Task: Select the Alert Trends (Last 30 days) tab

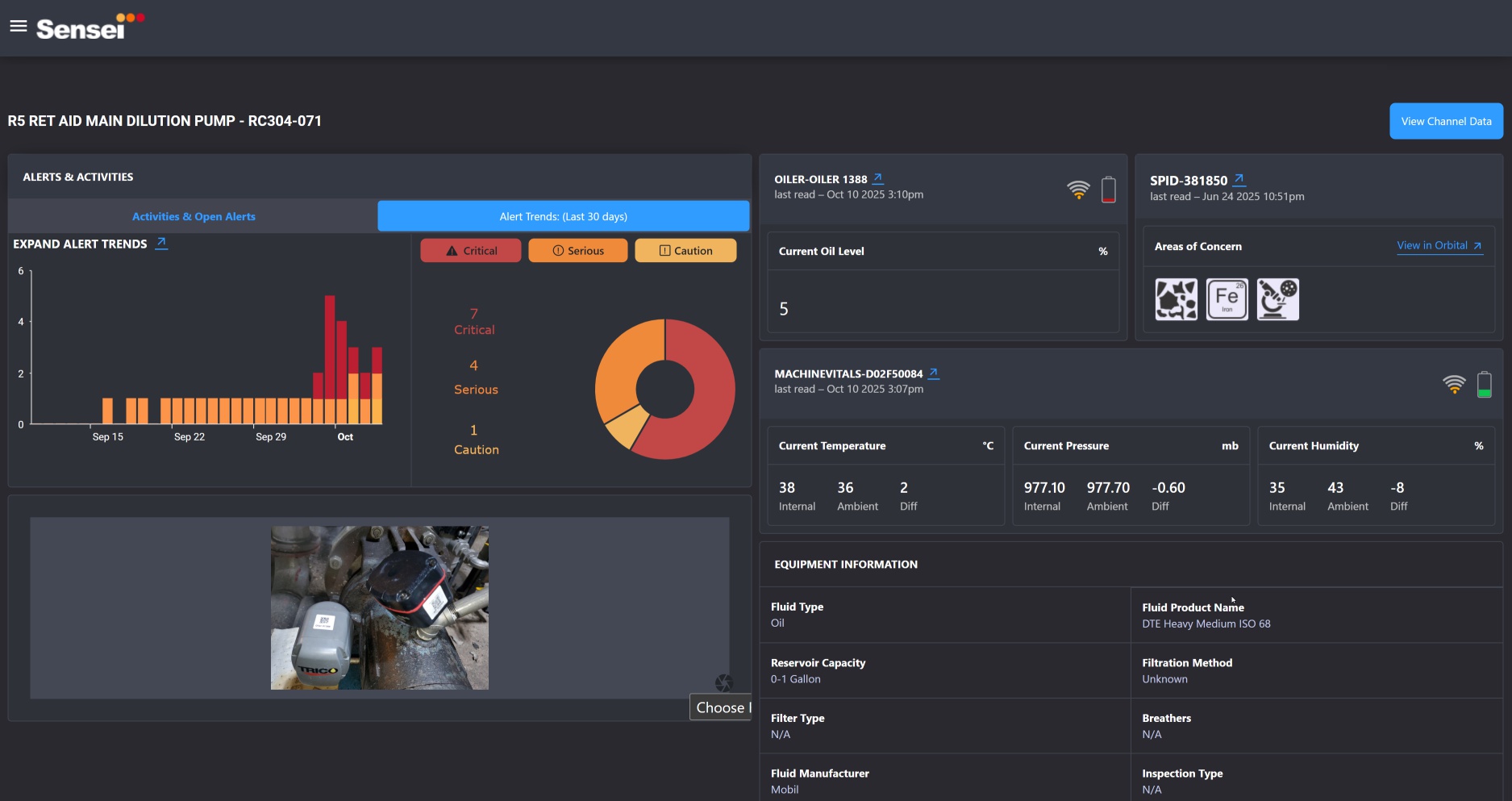Action: pos(563,216)
